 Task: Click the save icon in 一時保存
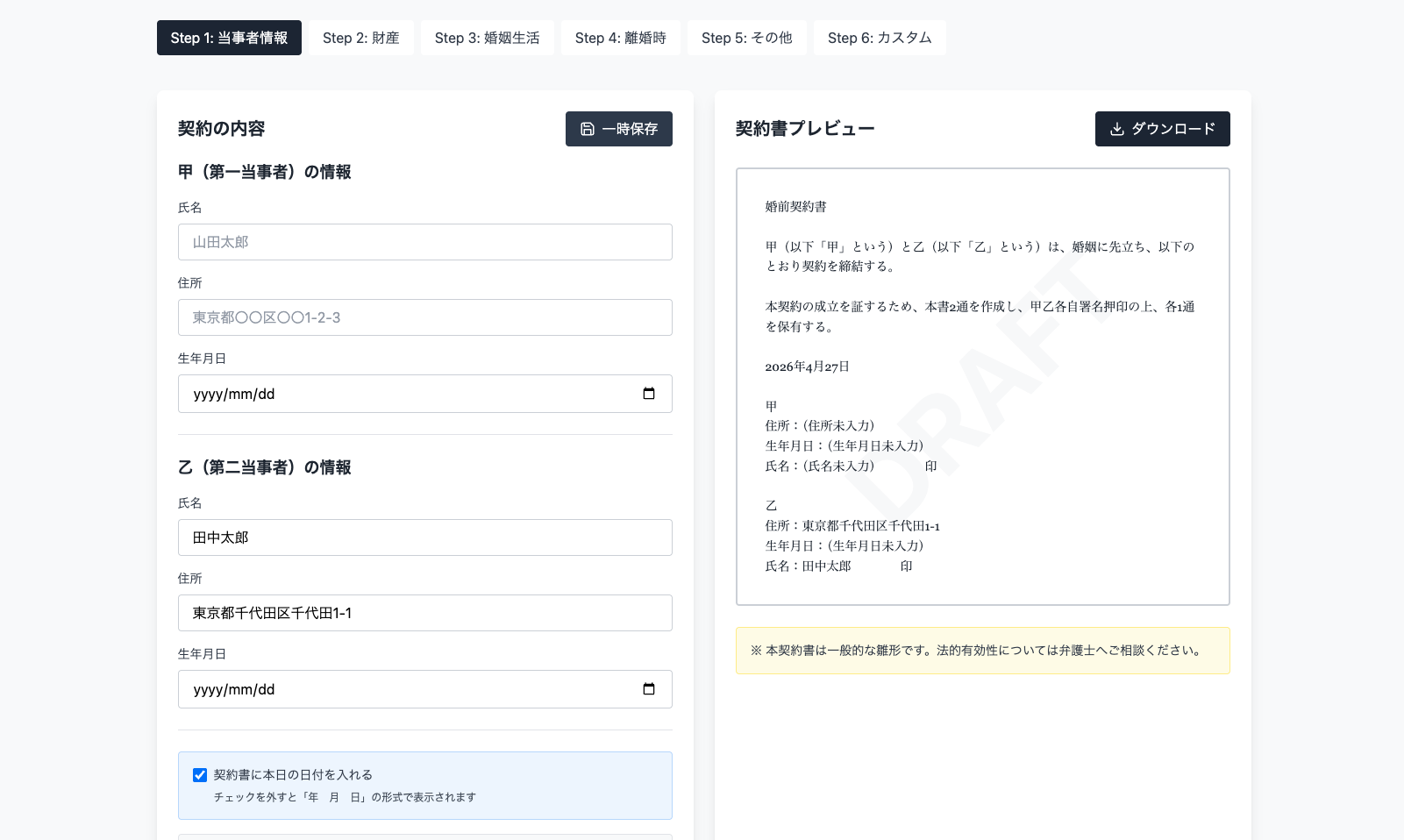[588, 129]
